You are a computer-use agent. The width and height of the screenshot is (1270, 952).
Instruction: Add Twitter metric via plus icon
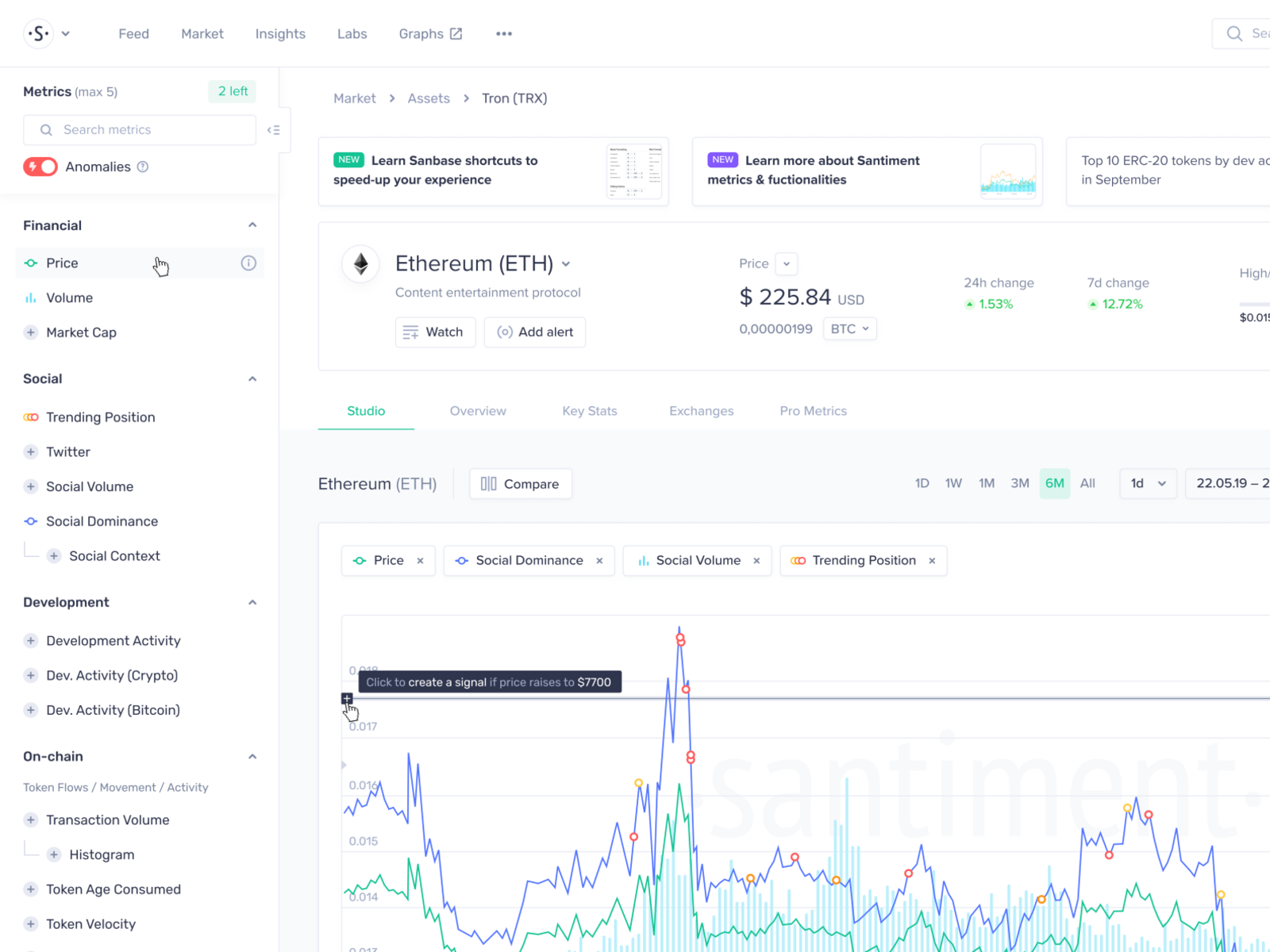tap(31, 451)
